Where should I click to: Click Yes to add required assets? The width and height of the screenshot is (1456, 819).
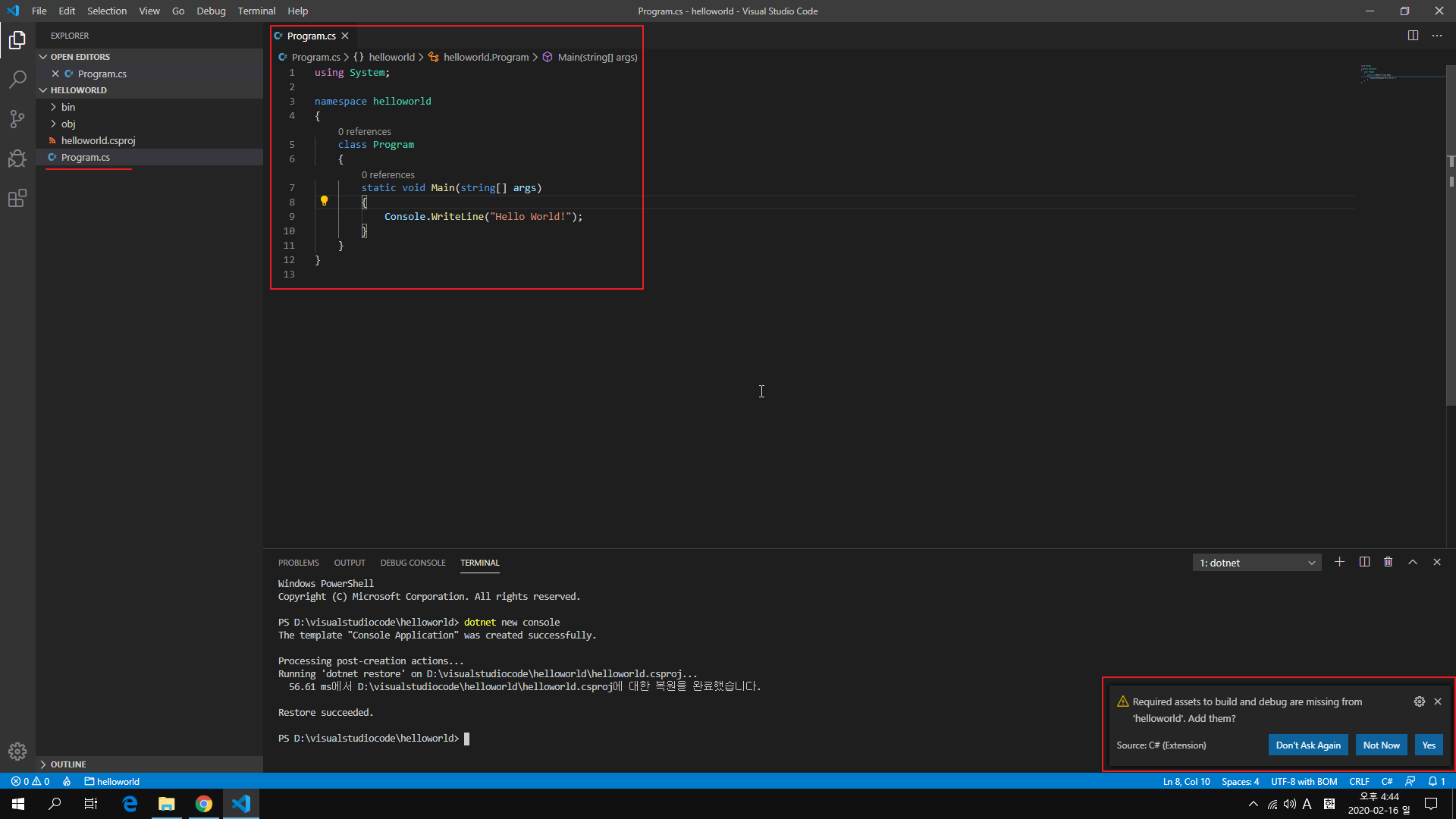click(x=1428, y=745)
